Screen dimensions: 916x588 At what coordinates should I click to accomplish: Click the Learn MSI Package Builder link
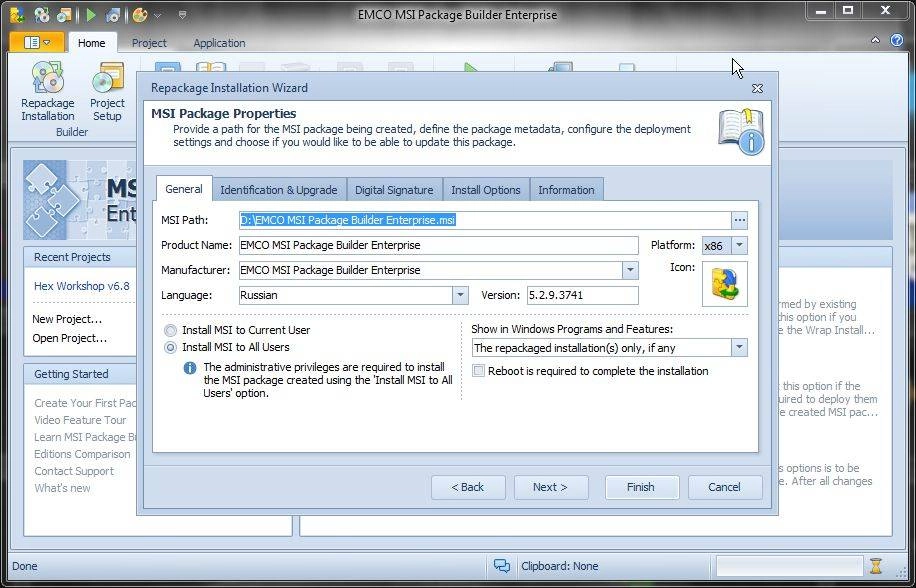pos(85,437)
